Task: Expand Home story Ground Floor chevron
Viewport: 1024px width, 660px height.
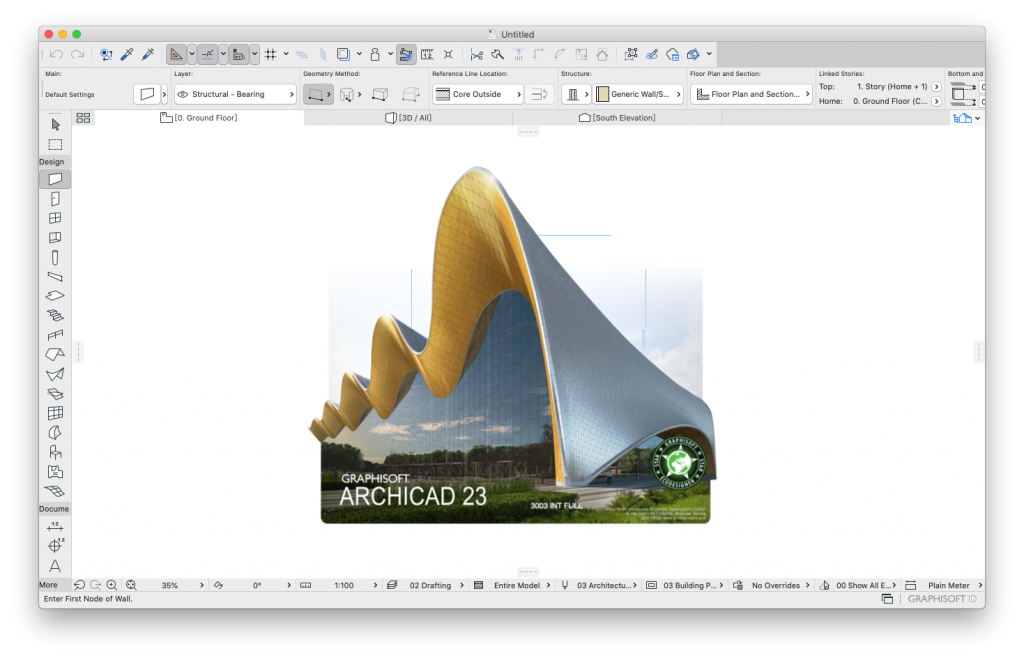Action: coord(936,101)
